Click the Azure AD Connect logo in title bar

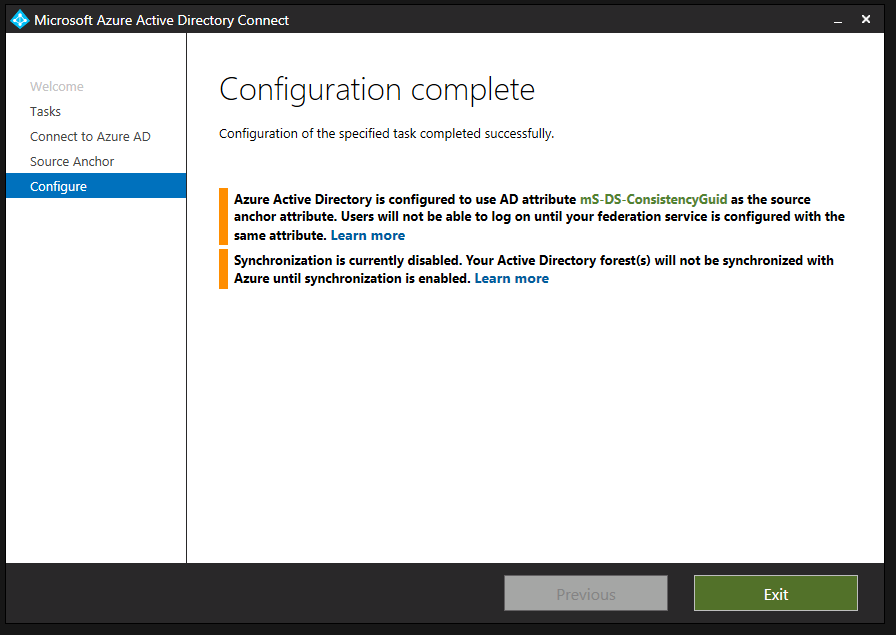point(20,19)
